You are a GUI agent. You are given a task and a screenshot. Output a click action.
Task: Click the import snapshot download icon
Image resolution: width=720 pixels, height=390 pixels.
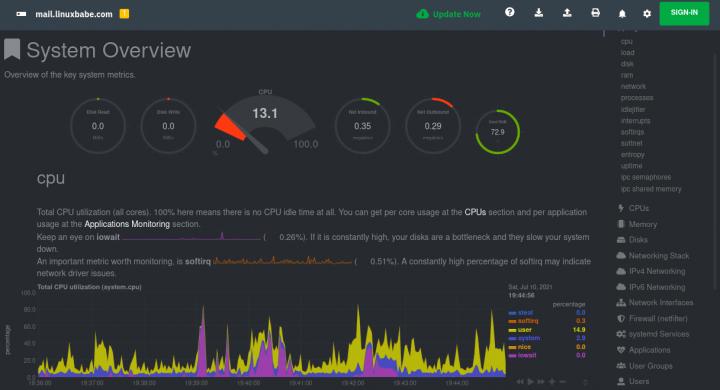(539, 13)
